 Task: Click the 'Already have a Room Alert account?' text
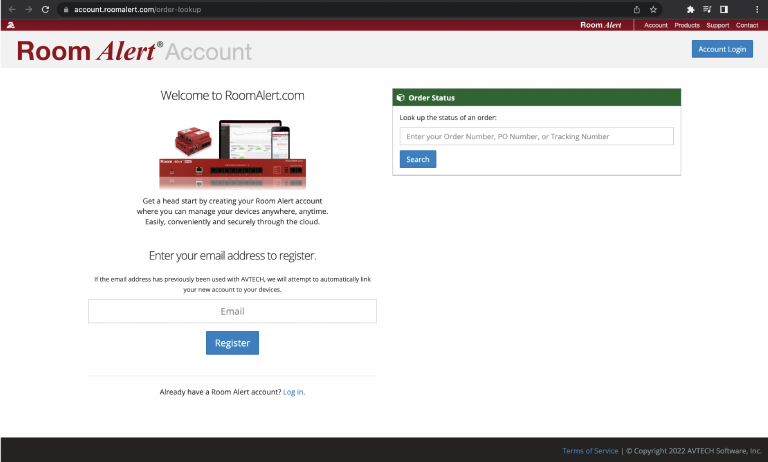[x=220, y=392]
